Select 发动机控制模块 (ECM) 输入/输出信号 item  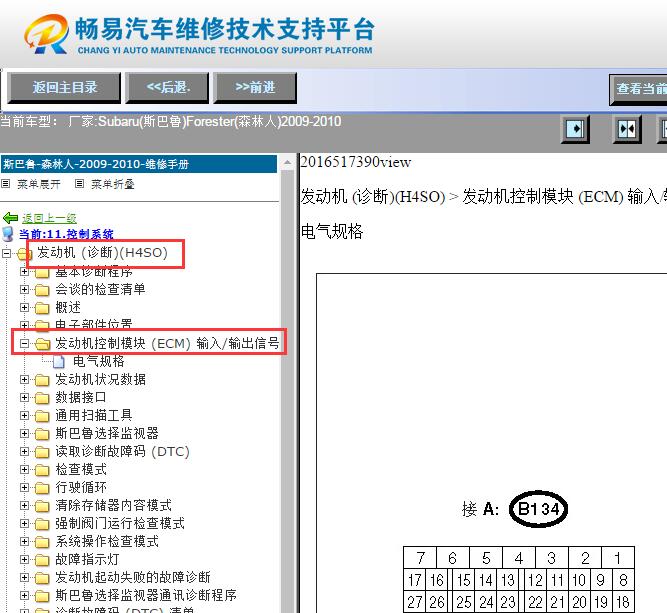[x=167, y=343]
